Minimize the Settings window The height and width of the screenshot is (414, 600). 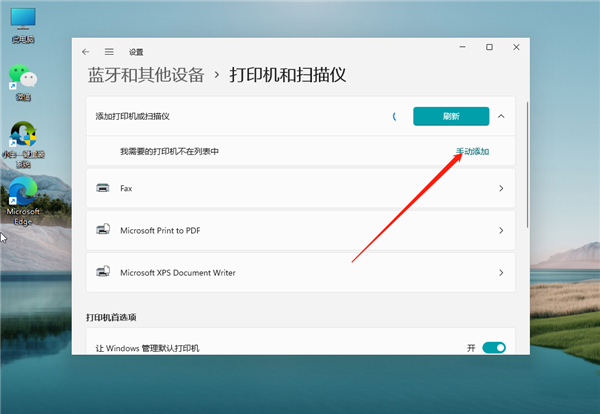(463, 47)
